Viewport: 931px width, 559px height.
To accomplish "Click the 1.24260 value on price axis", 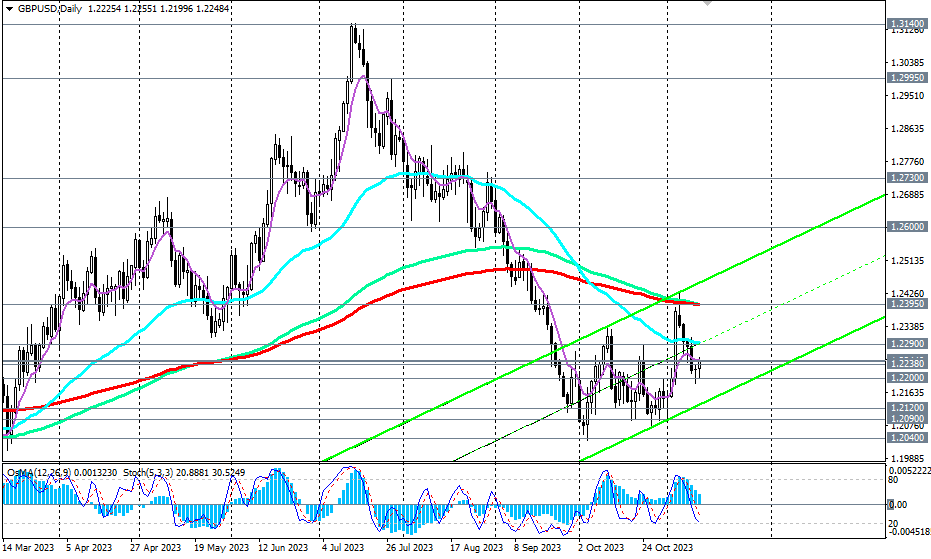I will [x=908, y=293].
